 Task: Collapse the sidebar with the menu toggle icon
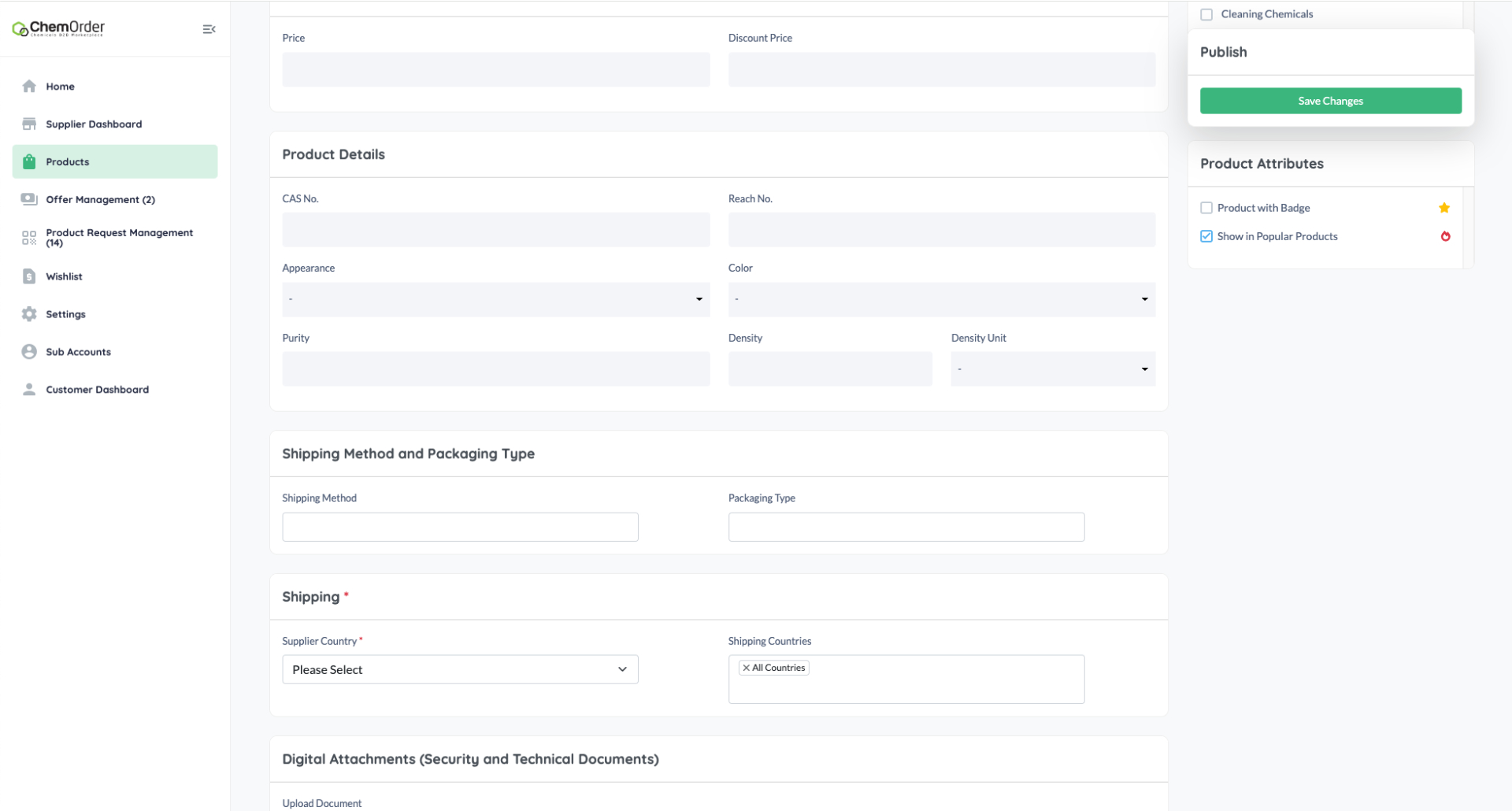tap(209, 29)
